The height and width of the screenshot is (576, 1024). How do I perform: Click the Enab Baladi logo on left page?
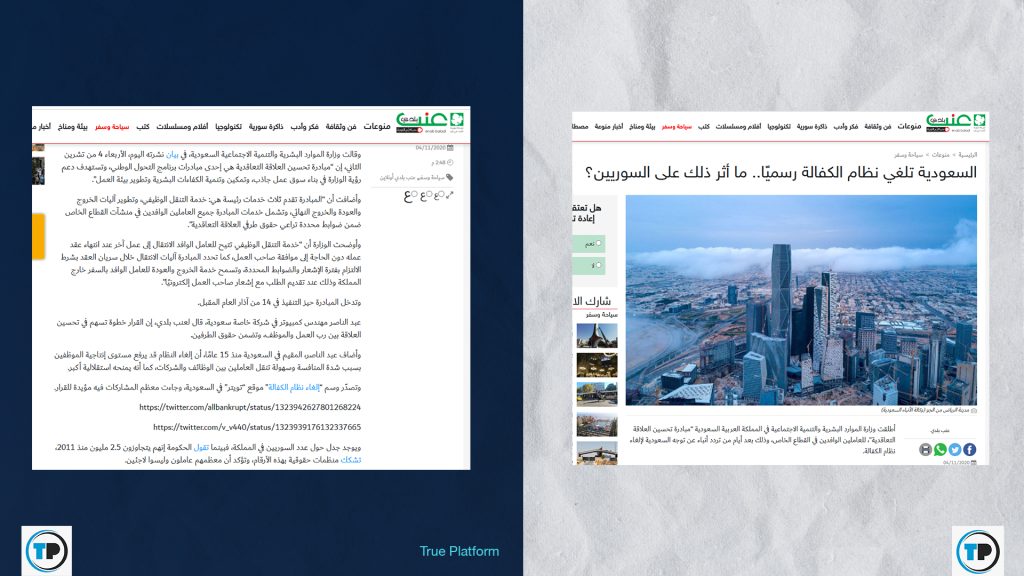430,122
